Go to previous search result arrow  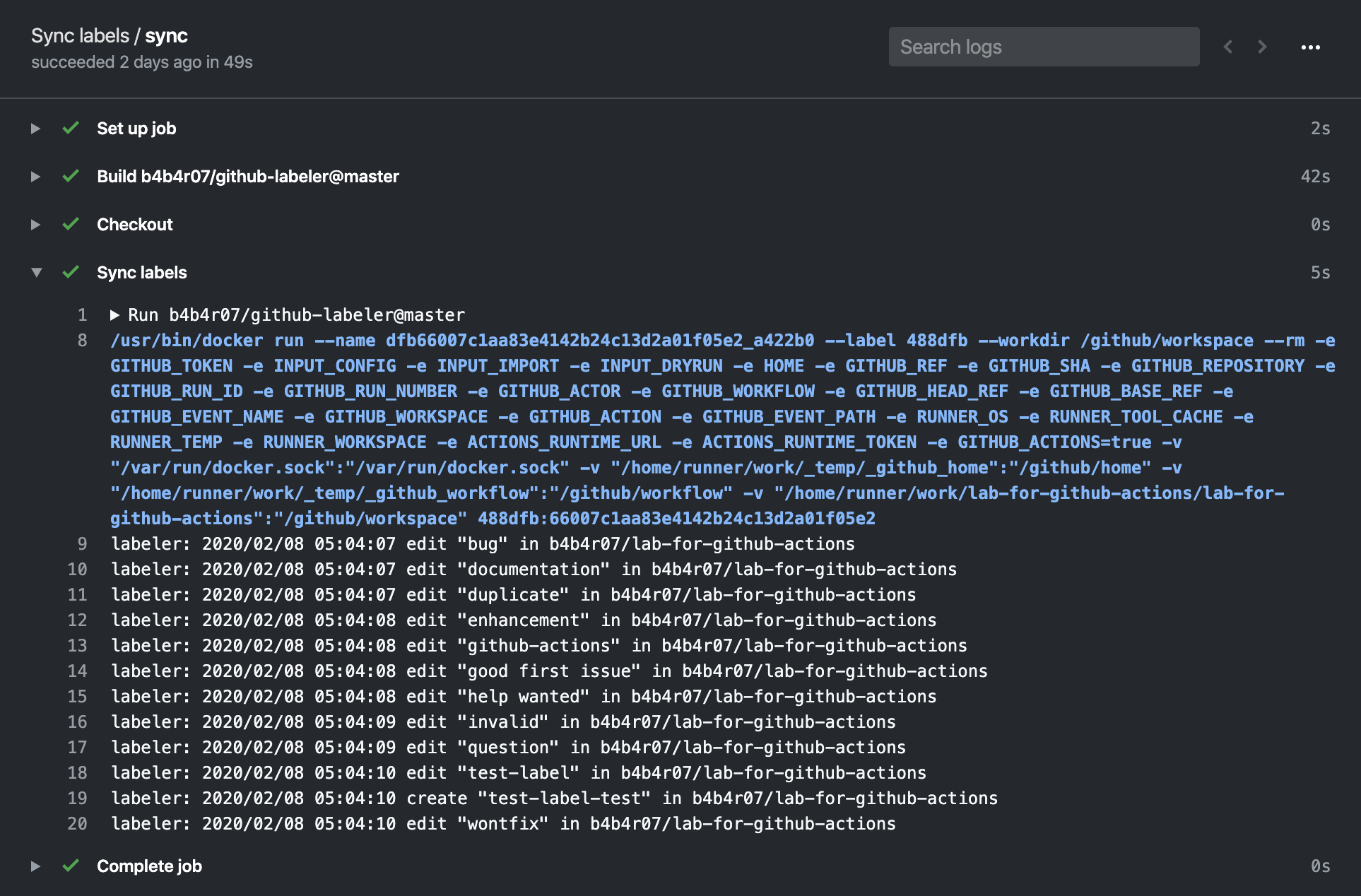pos(1228,47)
